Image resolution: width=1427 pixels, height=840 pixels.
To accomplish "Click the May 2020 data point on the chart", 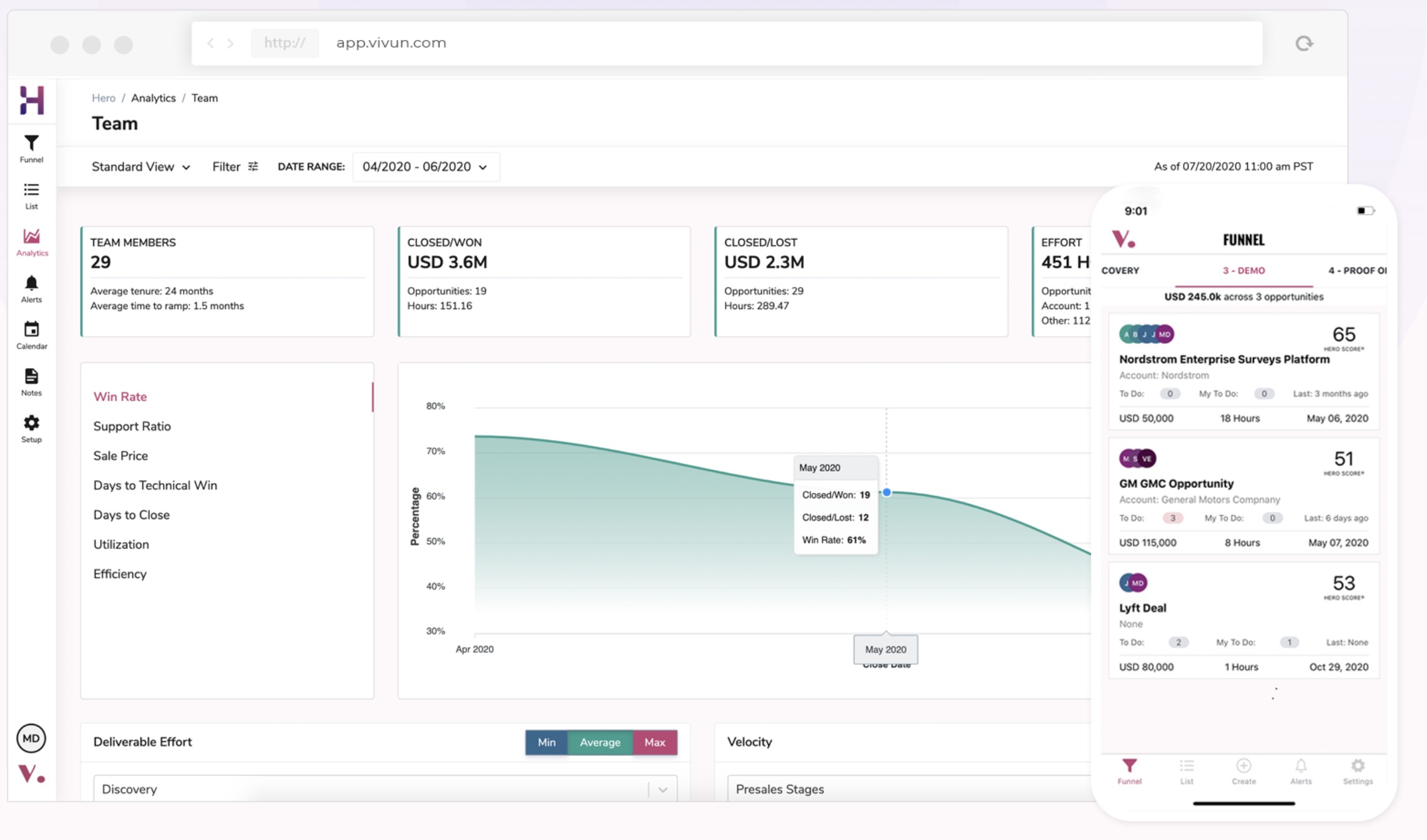I will point(886,492).
